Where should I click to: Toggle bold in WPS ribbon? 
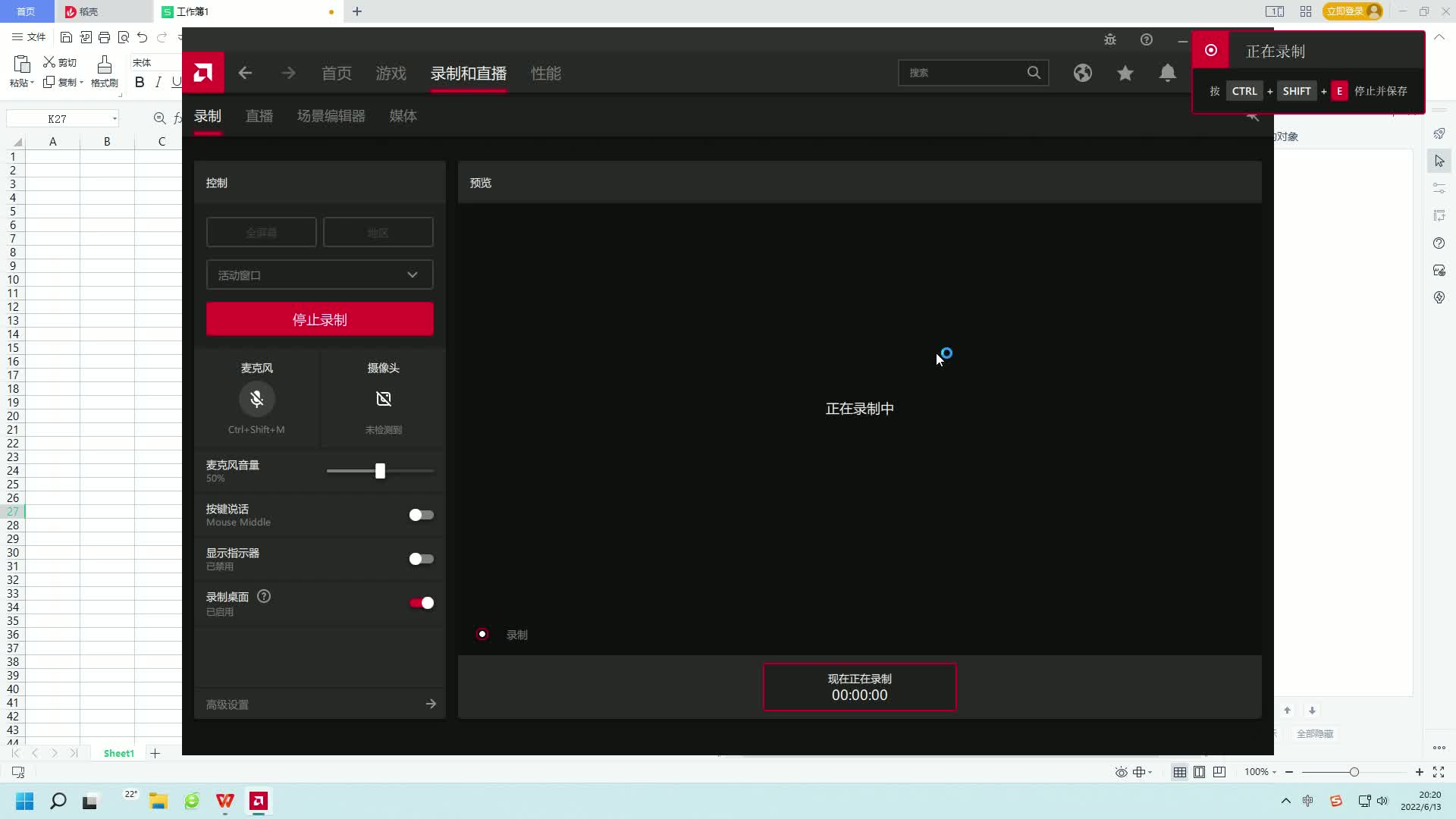(140, 82)
